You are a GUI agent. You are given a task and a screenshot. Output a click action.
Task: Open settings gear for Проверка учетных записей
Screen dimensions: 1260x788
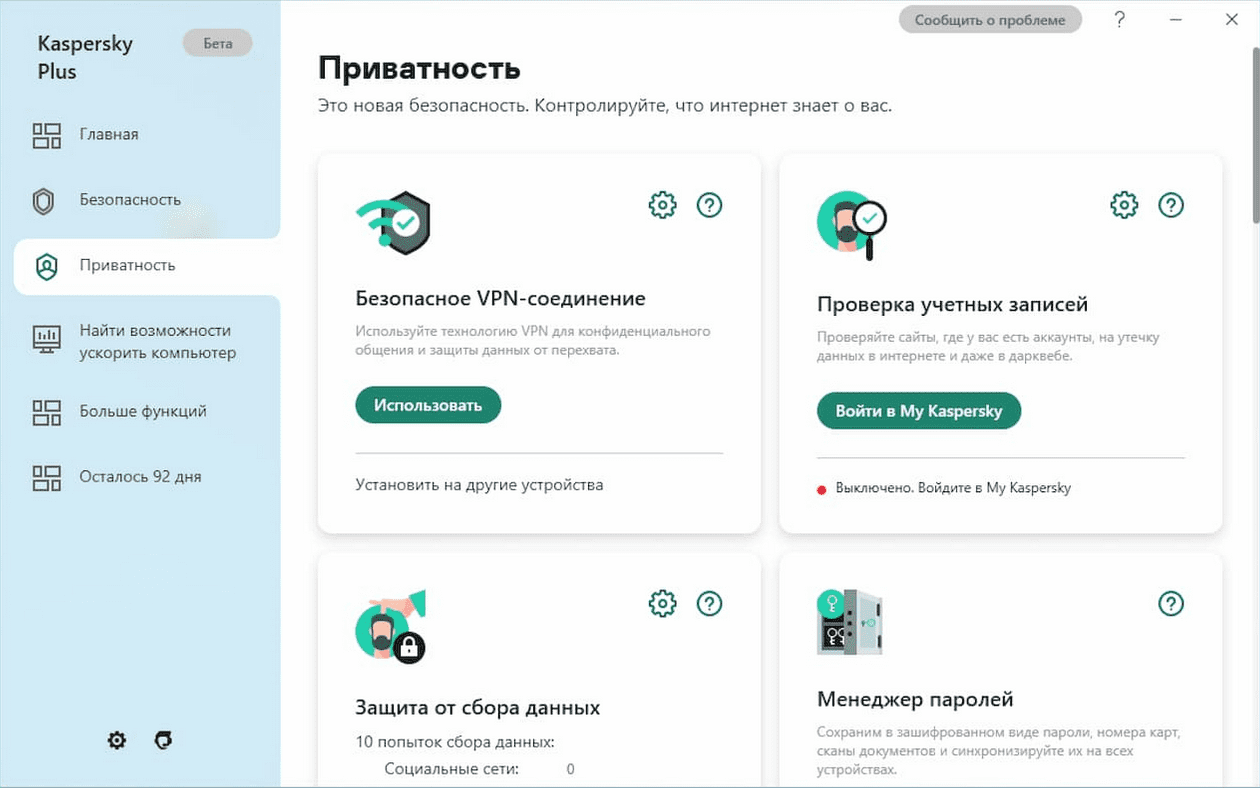coord(1124,205)
